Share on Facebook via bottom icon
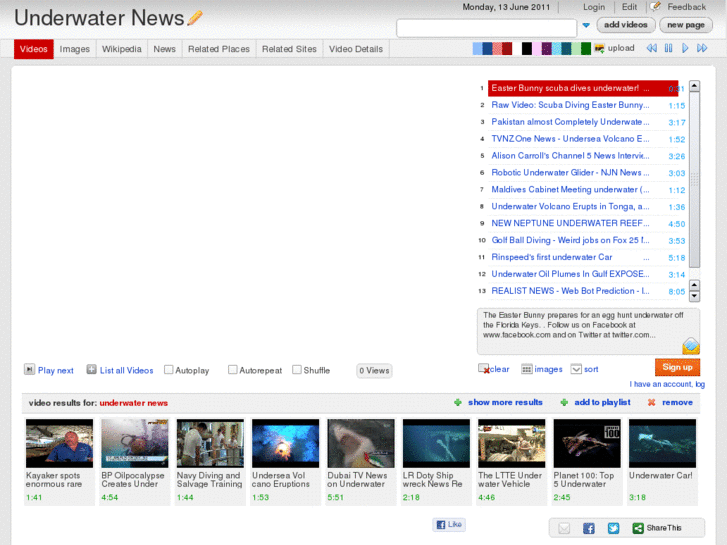The width and height of the screenshot is (727, 545). pyautogui.click(x=589, y=528)
